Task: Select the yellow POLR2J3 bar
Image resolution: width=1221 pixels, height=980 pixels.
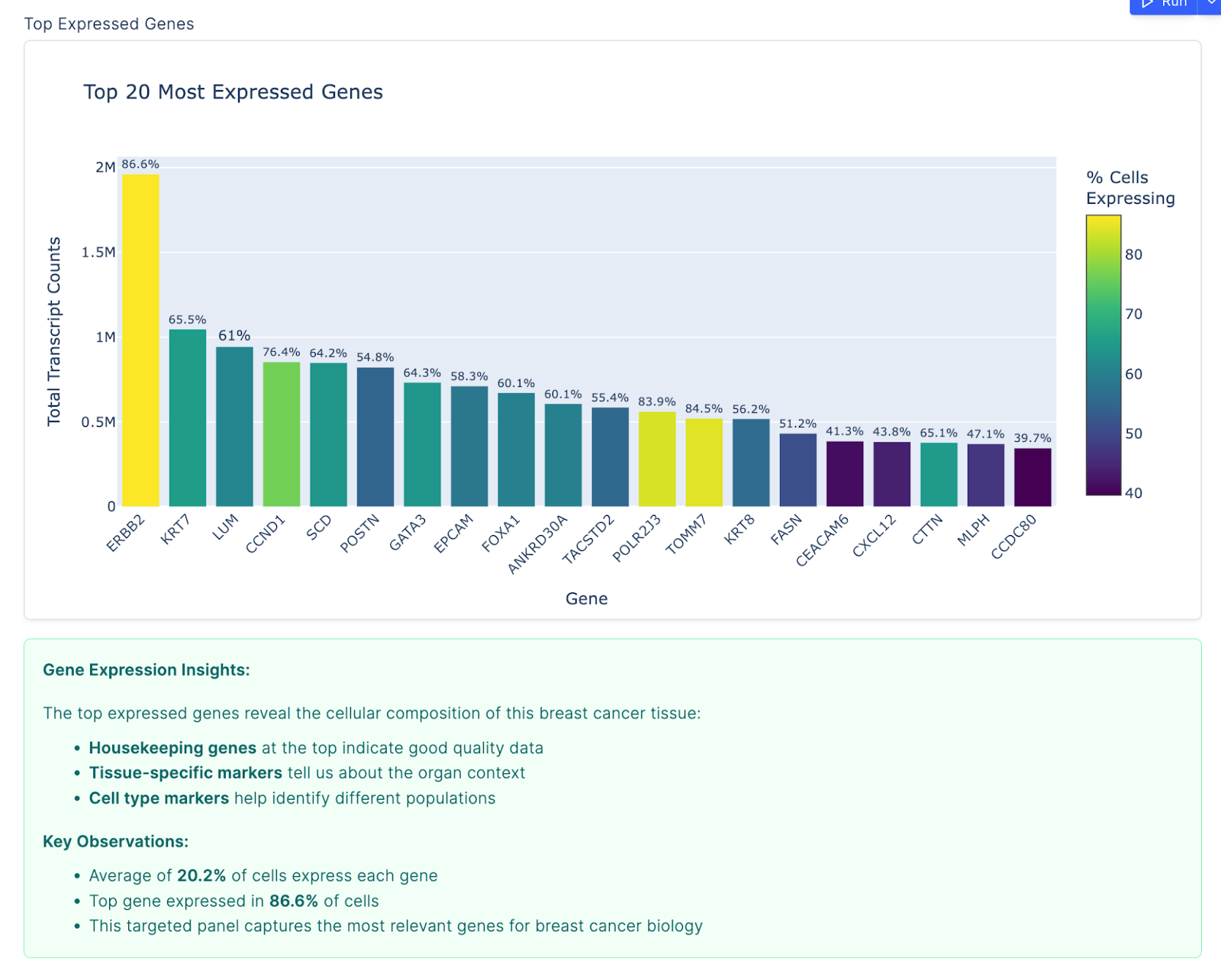Action: (x=657, y=459)
